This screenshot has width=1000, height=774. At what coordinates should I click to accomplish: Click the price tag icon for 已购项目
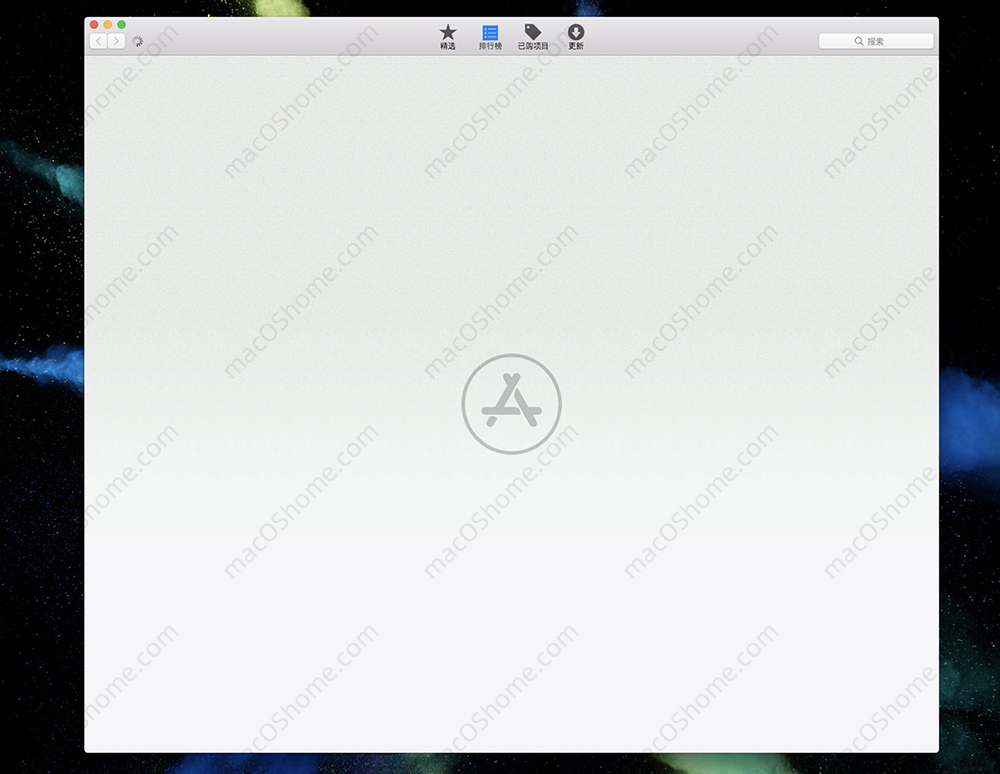pyautogui.click(x=533, y=32)
